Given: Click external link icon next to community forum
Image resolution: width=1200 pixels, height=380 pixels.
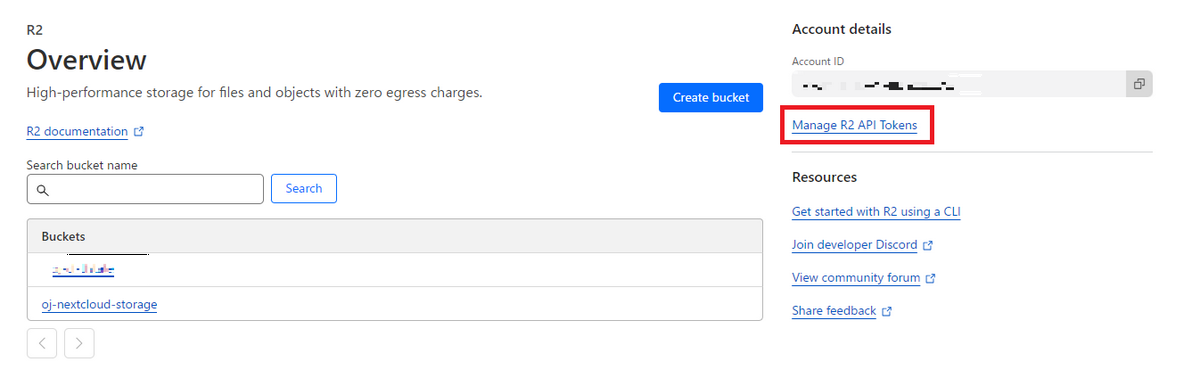Looking at the screenshot, I should click(x=931, y=278).
